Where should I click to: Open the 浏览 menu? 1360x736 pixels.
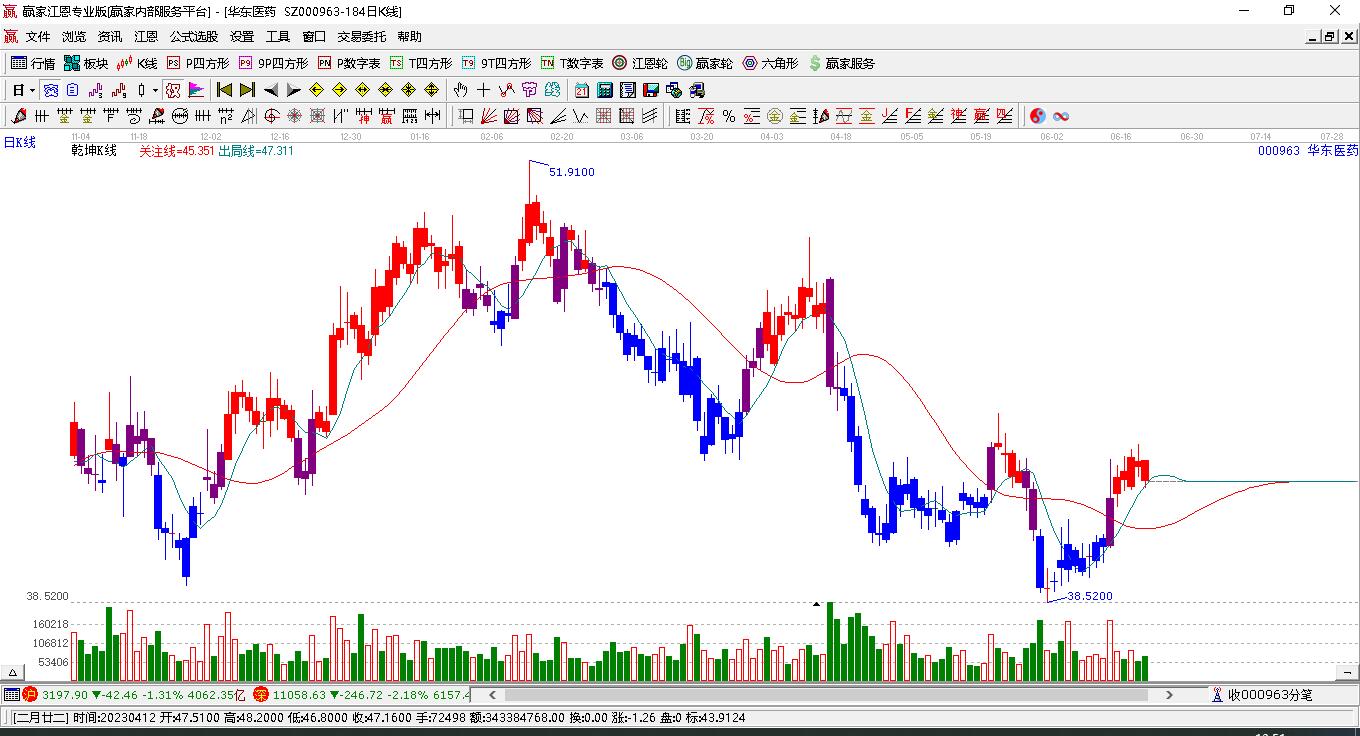(74, 37)
